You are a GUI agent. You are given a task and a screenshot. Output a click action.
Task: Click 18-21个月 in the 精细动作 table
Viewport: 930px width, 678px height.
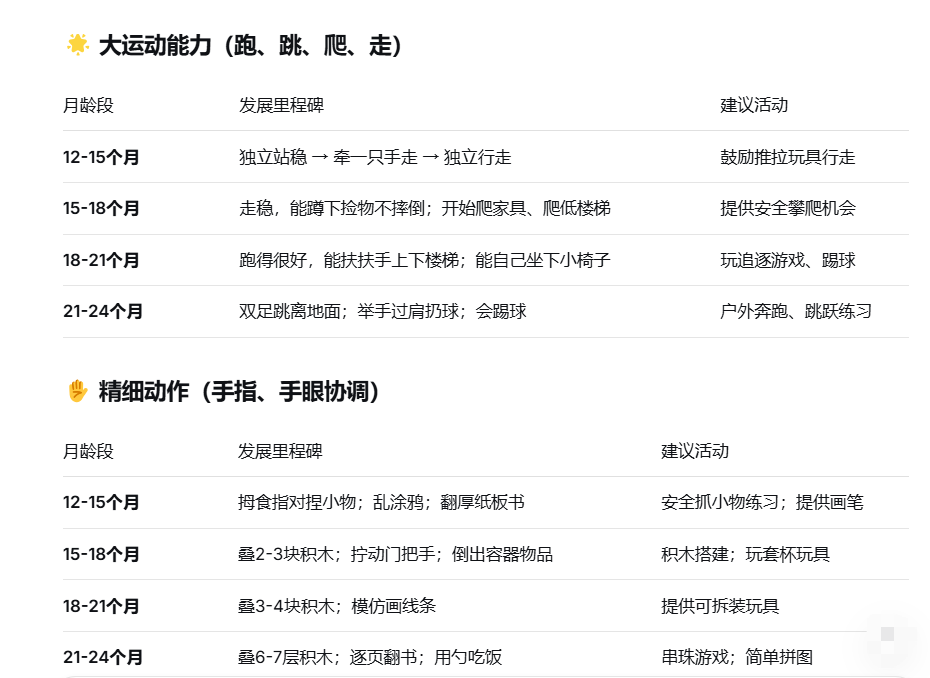coord(101,606)
